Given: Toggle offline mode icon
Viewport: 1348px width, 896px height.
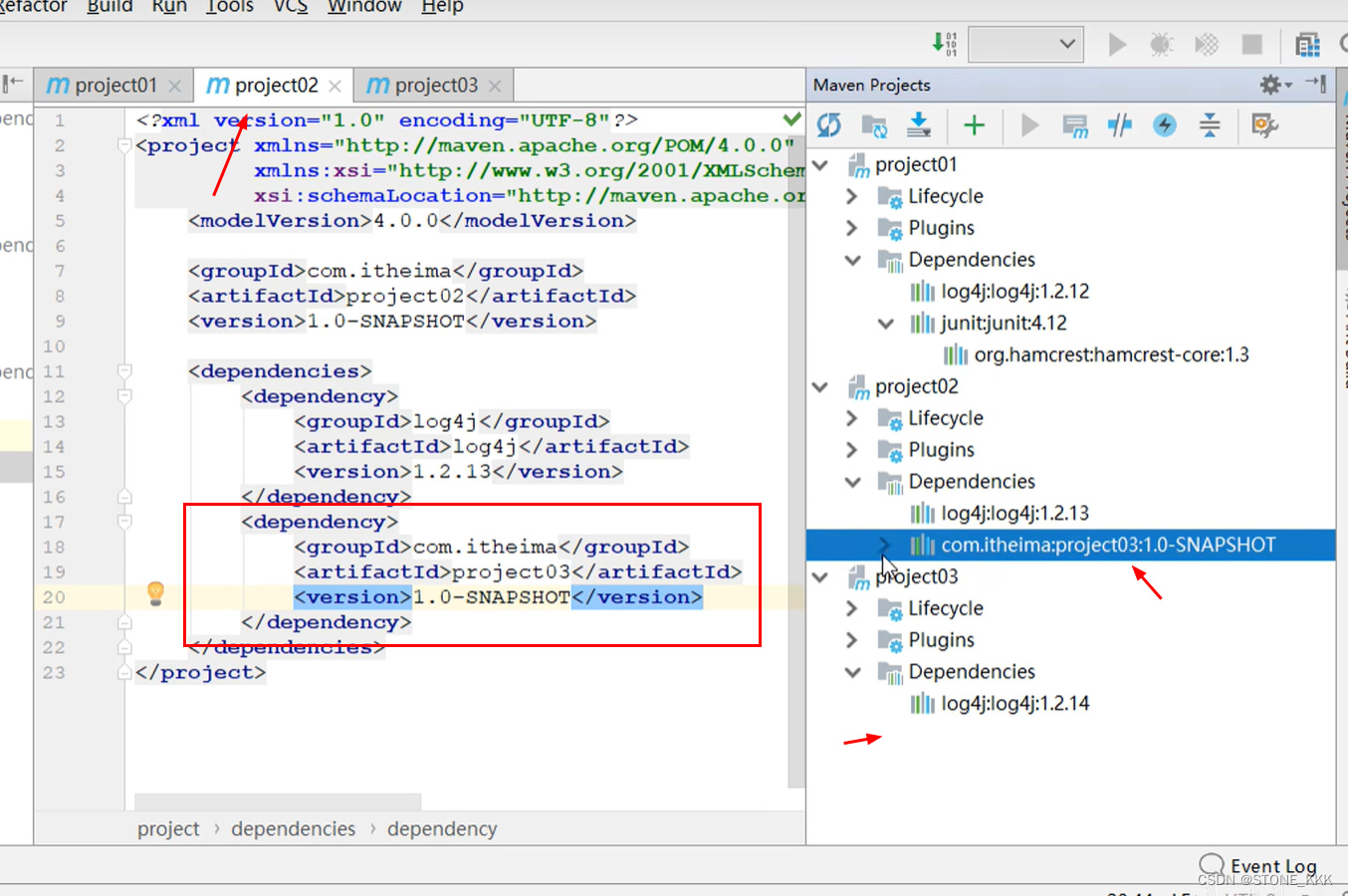Looking at the screenshot, I should coord(1120,125).
